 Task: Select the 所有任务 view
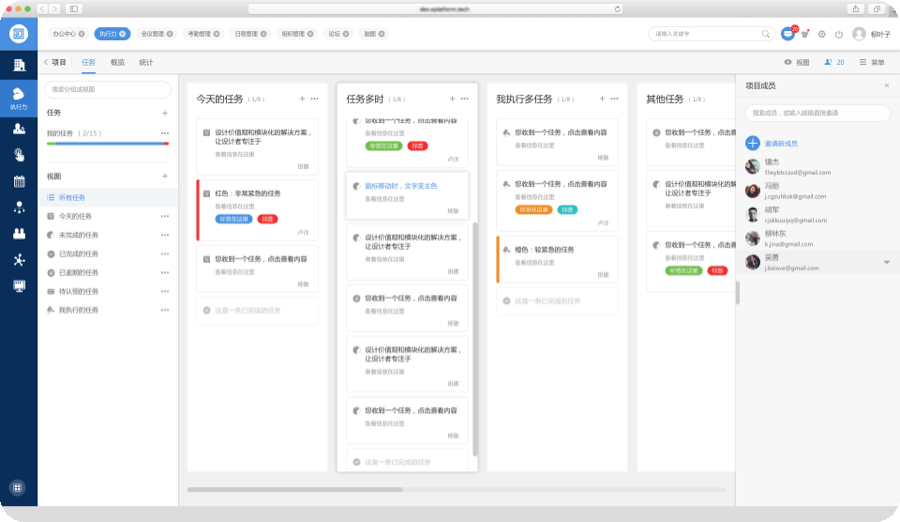(x=108, y=198)
